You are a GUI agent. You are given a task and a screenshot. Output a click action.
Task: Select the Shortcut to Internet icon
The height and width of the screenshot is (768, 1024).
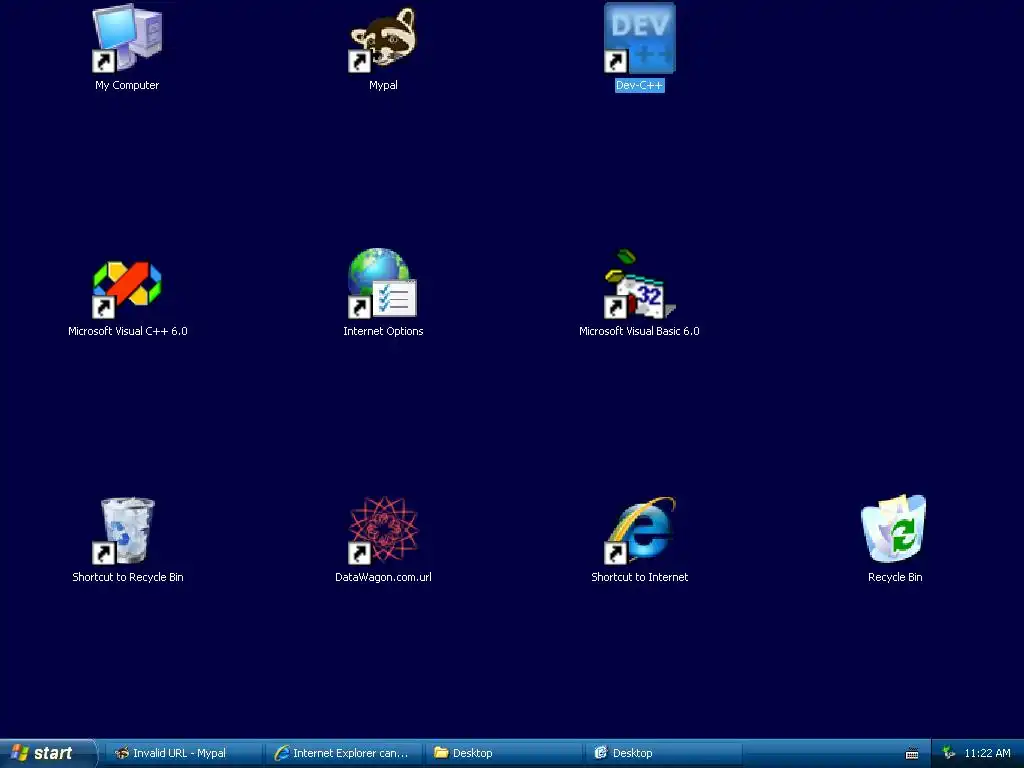click(639, 530)
